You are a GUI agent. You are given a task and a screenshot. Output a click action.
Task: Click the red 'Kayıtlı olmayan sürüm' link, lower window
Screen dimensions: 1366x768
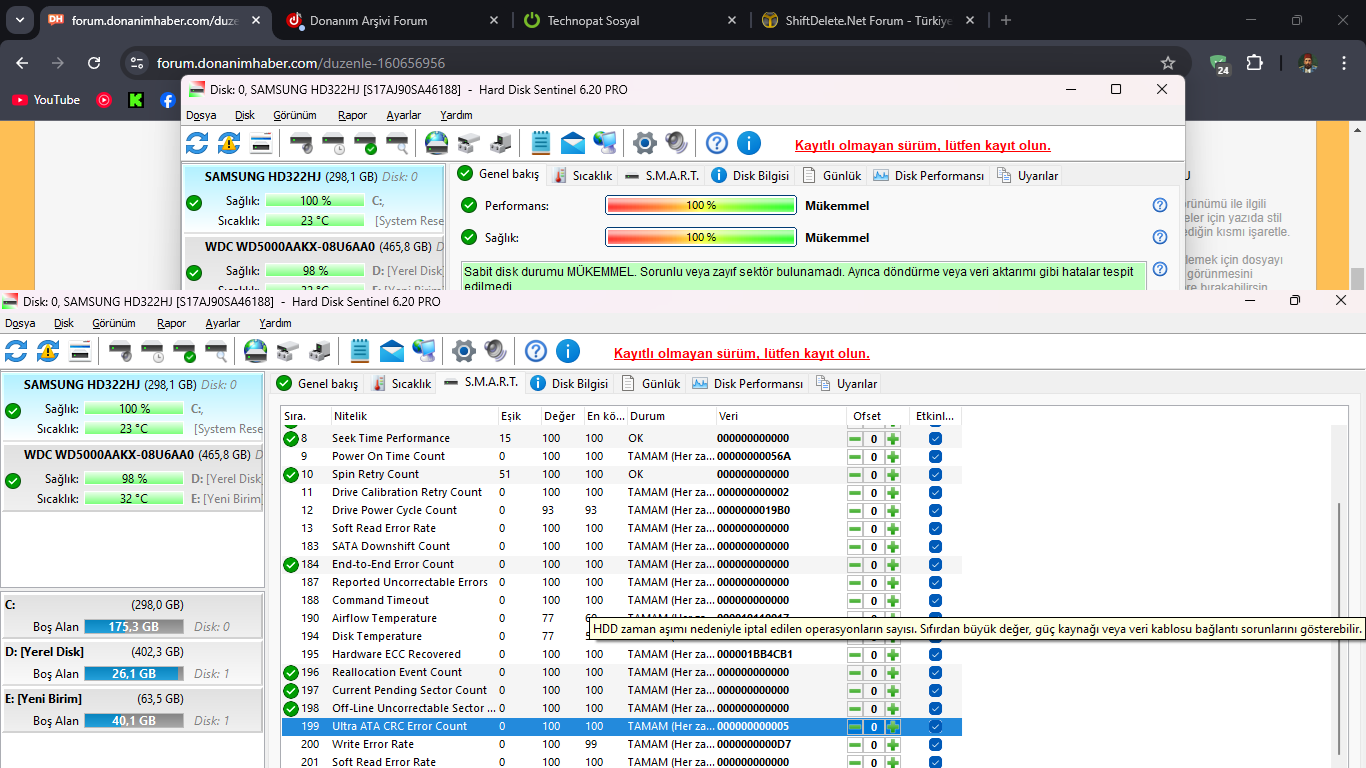(x=741, y=353)
